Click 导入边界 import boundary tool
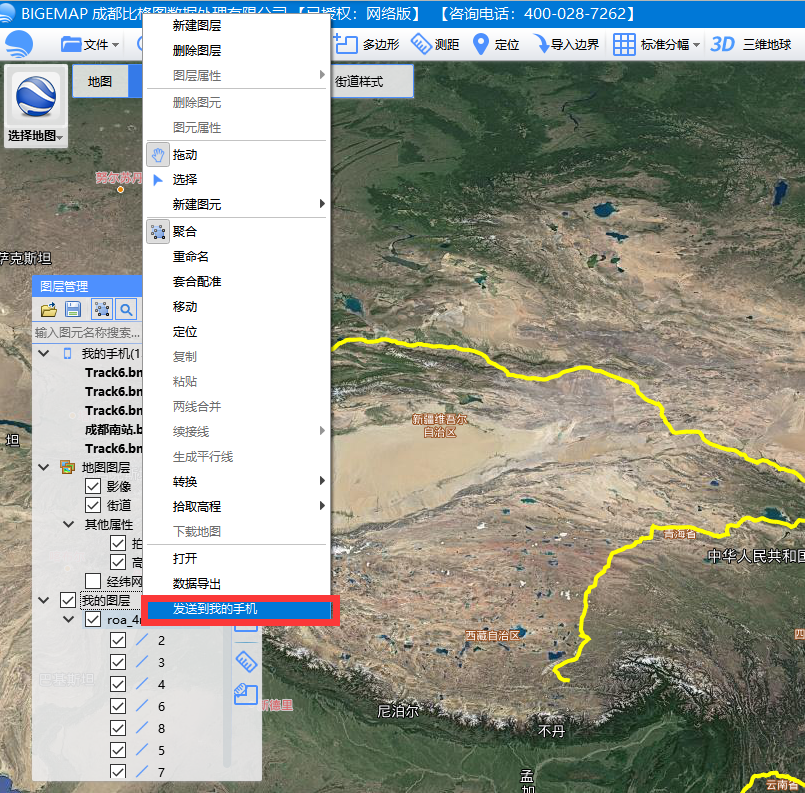 point(566,45)
